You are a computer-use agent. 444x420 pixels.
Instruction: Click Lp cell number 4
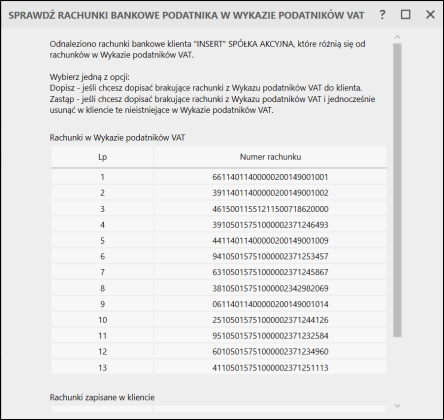[x=103, y=225]
